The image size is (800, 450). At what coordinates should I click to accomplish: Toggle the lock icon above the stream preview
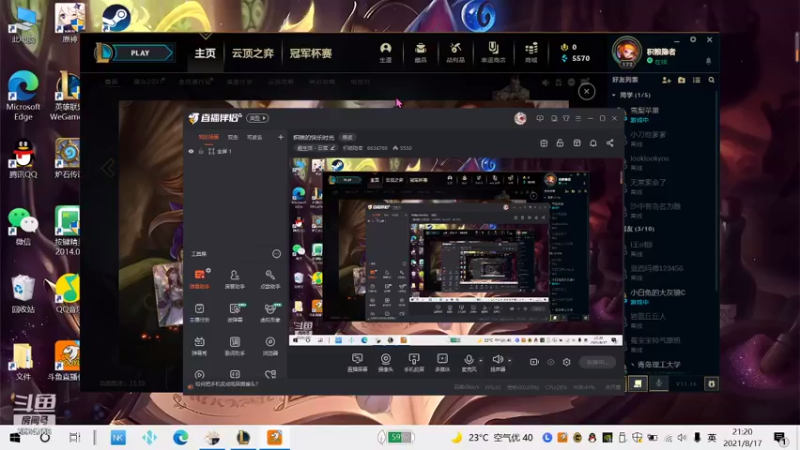coord(560,143)
